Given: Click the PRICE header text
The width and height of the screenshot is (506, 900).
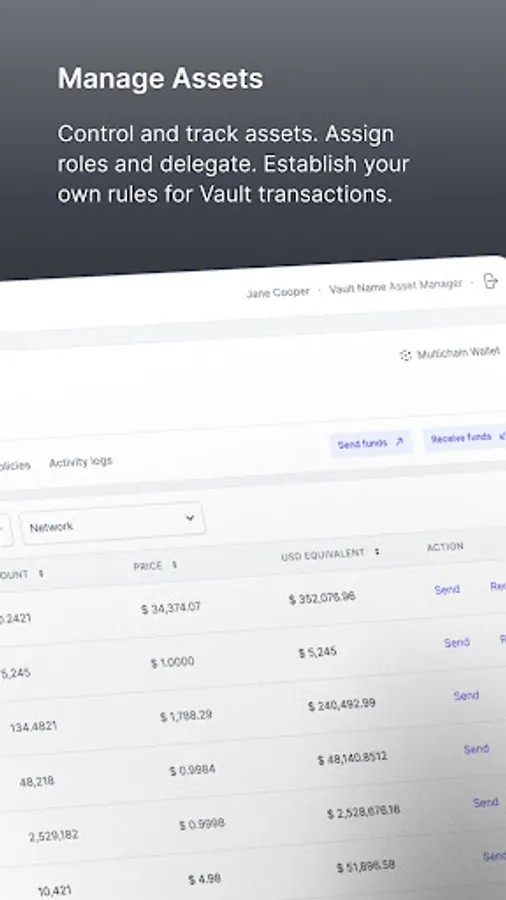Looking at the screenshot, I should coord(148,567).
